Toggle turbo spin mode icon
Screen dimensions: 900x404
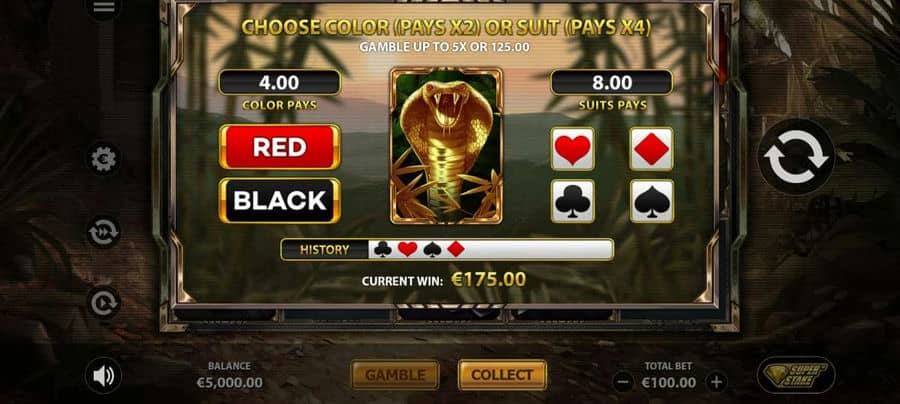pyautogui.click(x=103, y=232)
